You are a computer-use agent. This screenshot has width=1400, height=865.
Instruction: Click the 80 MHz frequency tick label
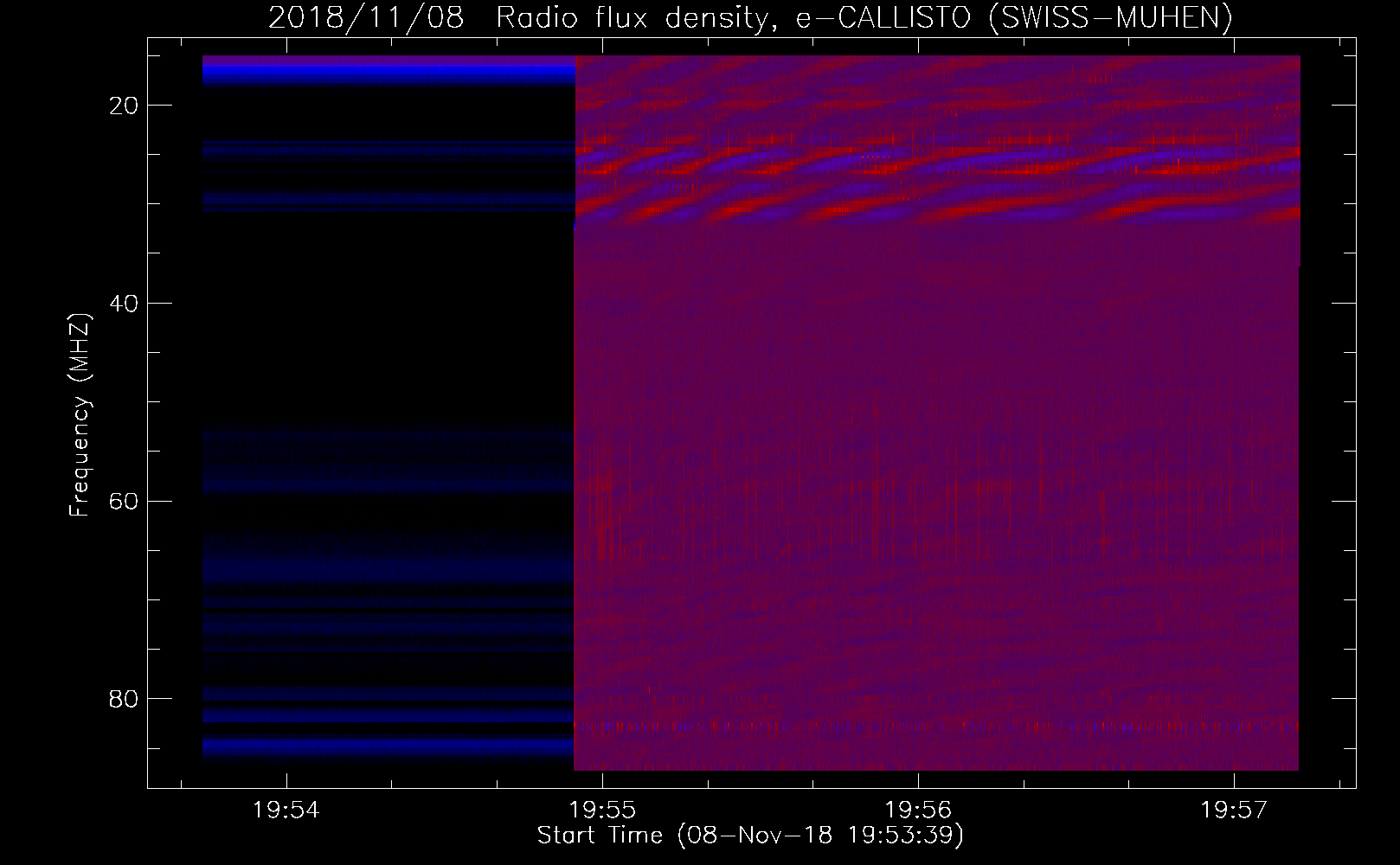point(124,699)
